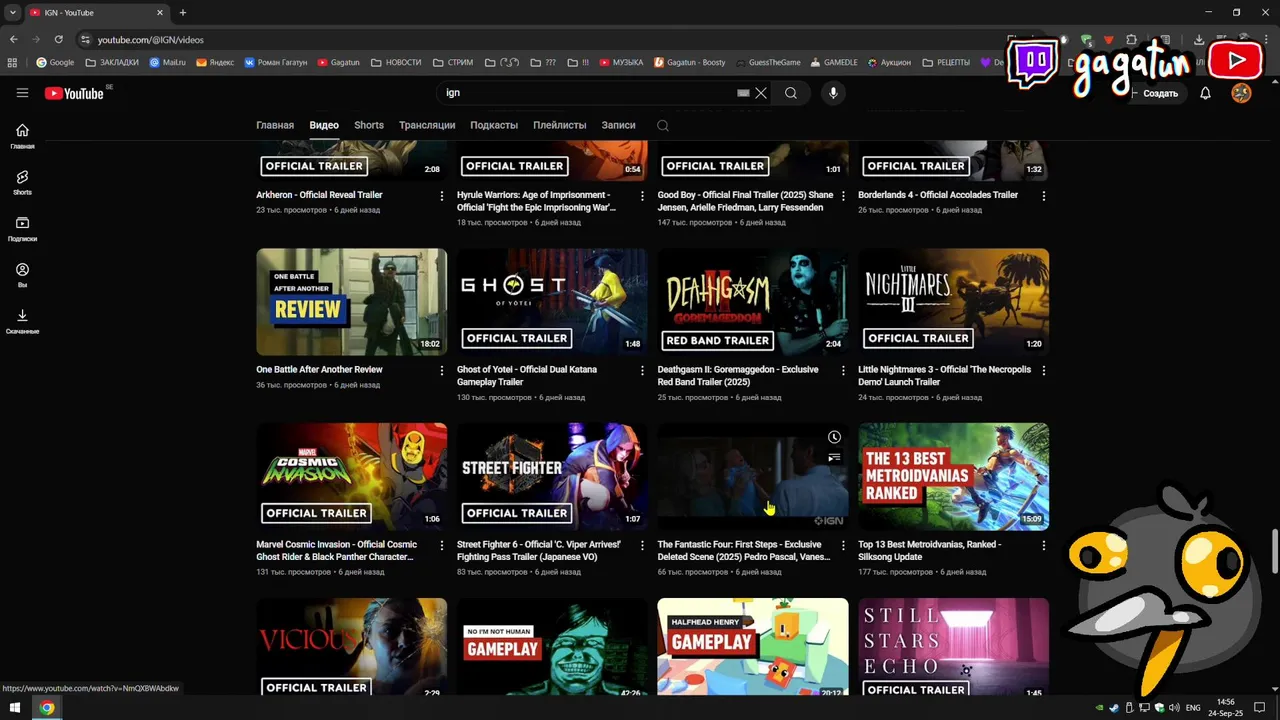
Task: Open notifications bell
Action: [x=1205, y=93]
